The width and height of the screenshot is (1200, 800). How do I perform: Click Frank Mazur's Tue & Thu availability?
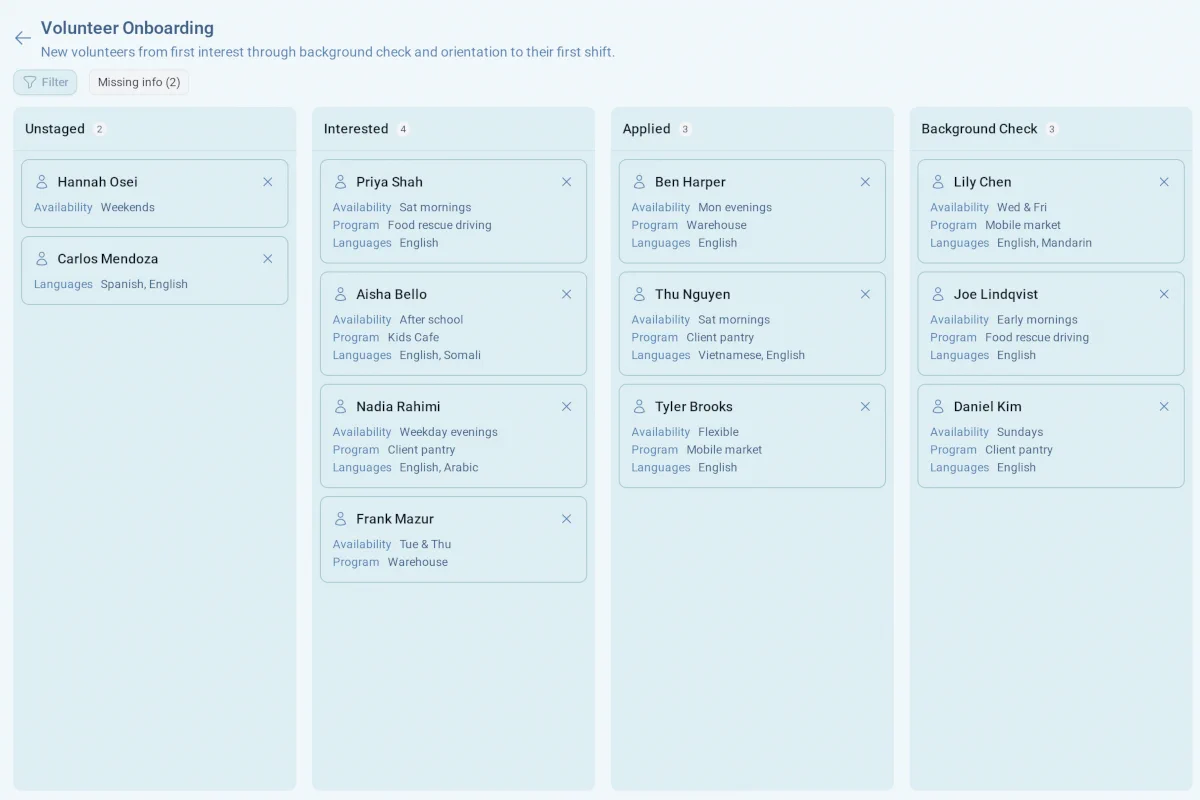(x=426, y=544)
